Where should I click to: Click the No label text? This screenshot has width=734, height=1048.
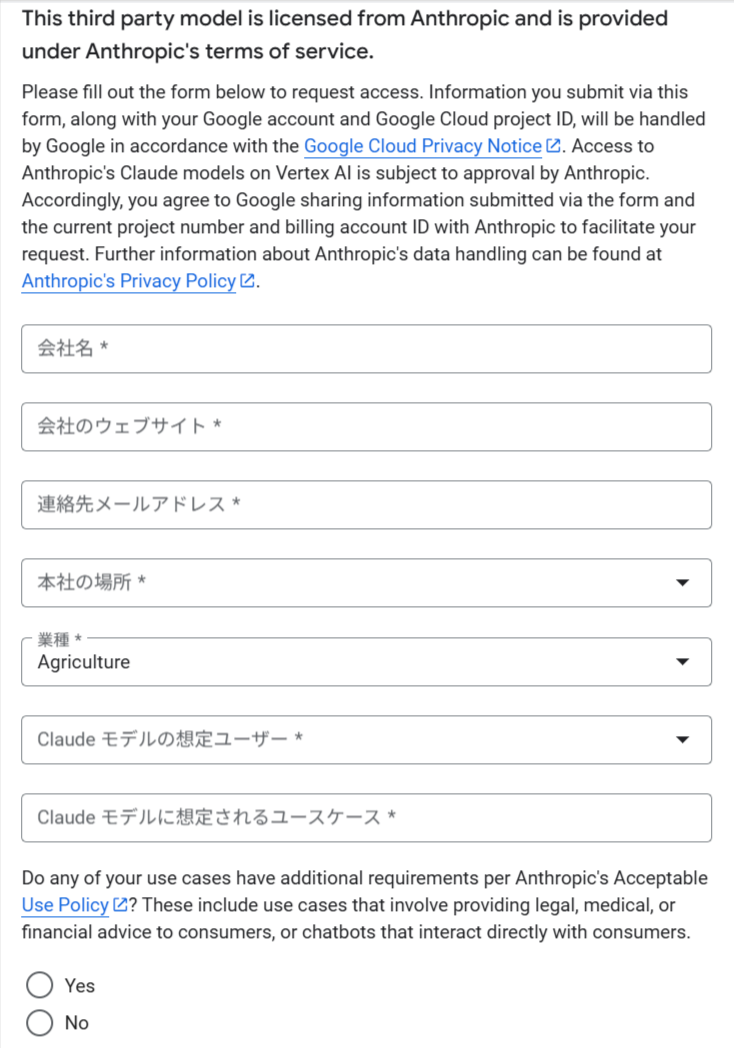77,1023
